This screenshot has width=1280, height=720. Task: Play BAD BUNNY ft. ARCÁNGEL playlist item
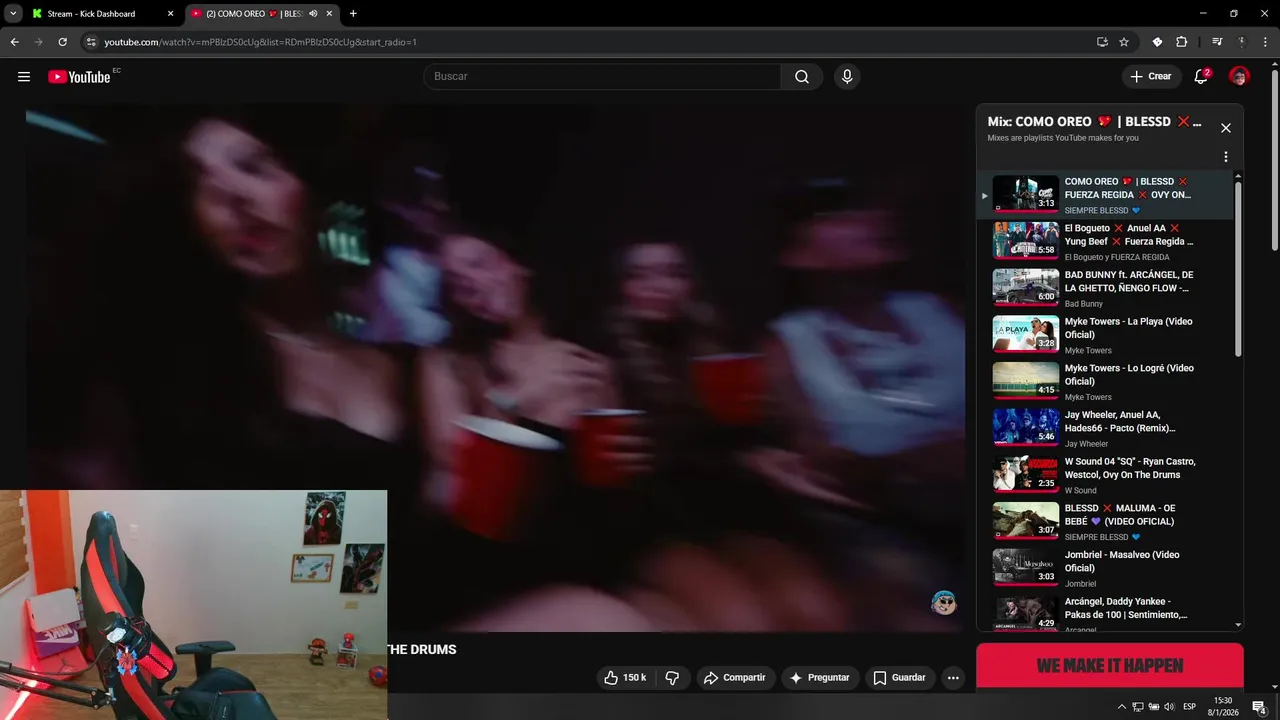[x=1106, y=289]
